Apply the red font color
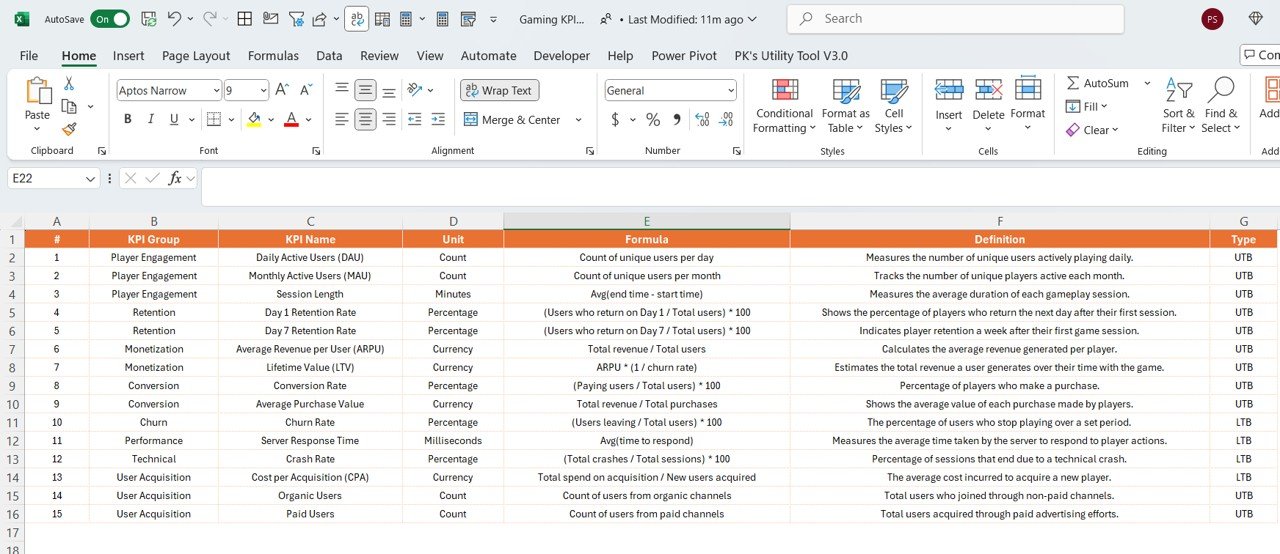1280x554 pixels. coord(291,119)
